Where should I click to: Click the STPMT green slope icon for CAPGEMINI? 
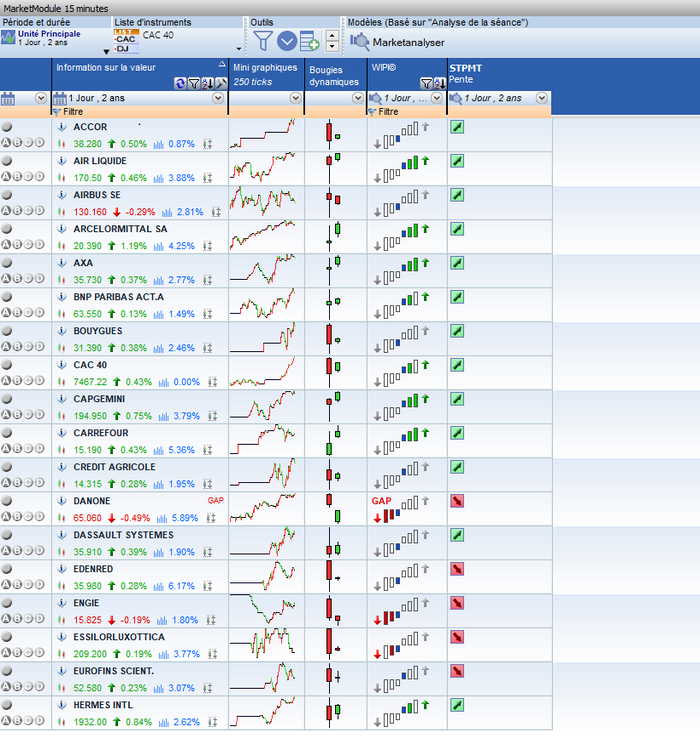(x=457, y=399)
